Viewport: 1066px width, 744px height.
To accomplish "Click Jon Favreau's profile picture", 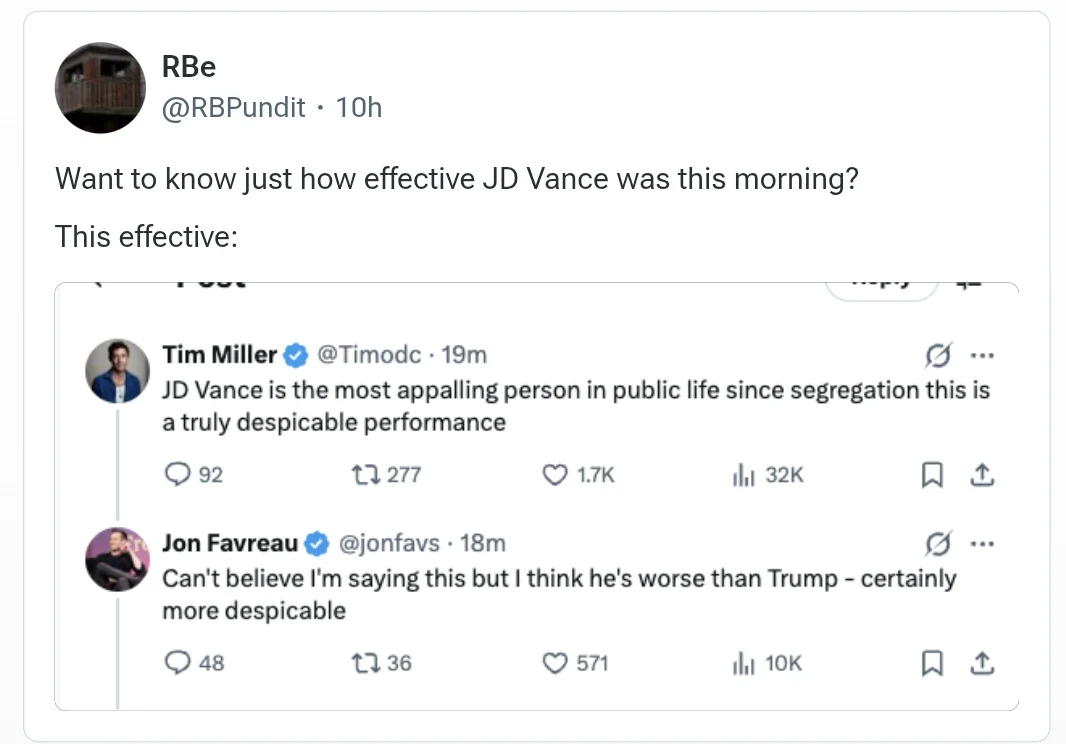I will click(118, 559).
